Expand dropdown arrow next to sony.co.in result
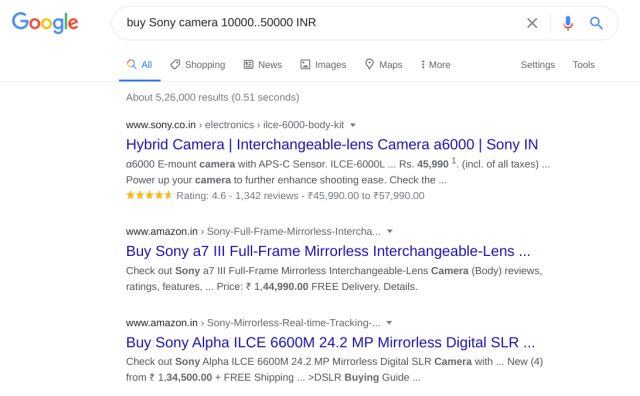 click(x=353, y=125)
